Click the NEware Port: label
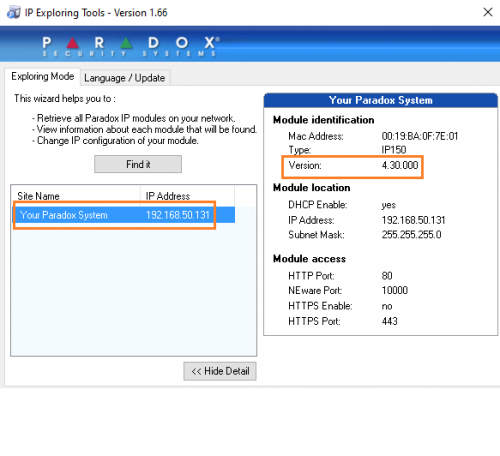The image size is (500, 456). [315, 290]
